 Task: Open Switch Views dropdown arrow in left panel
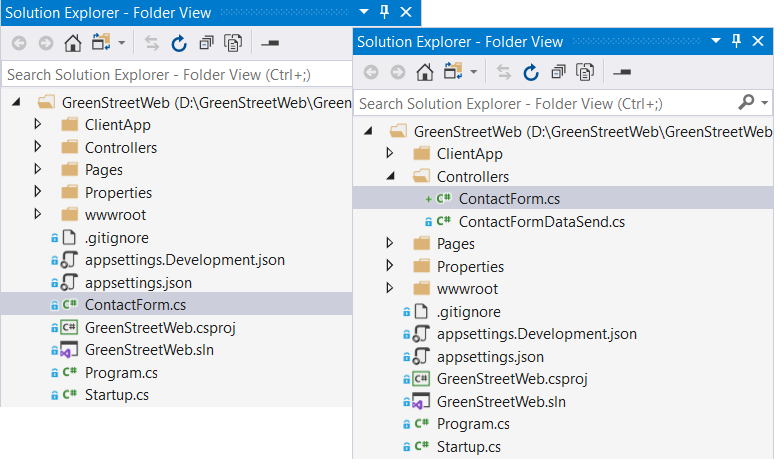pos(122,44)
